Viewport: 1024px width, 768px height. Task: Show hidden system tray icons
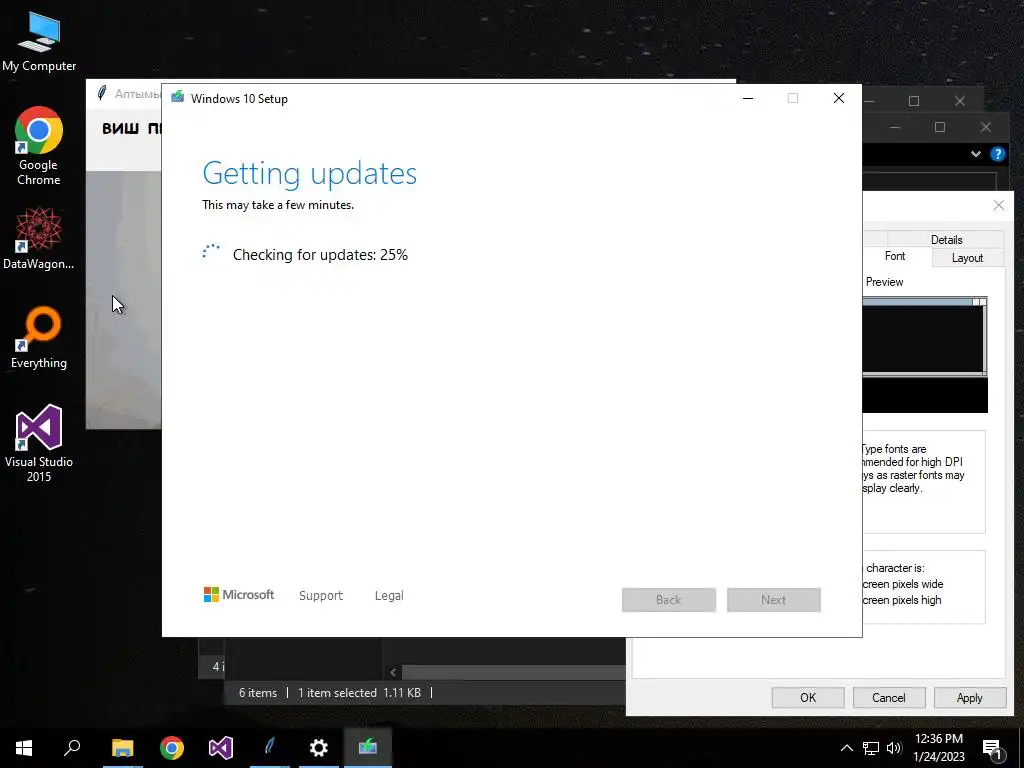tap(846, 748)
